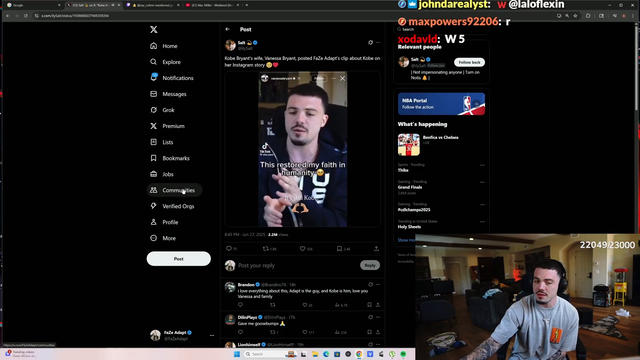
Task: Open the NBA Portal banner
Action: click(441, 104)
